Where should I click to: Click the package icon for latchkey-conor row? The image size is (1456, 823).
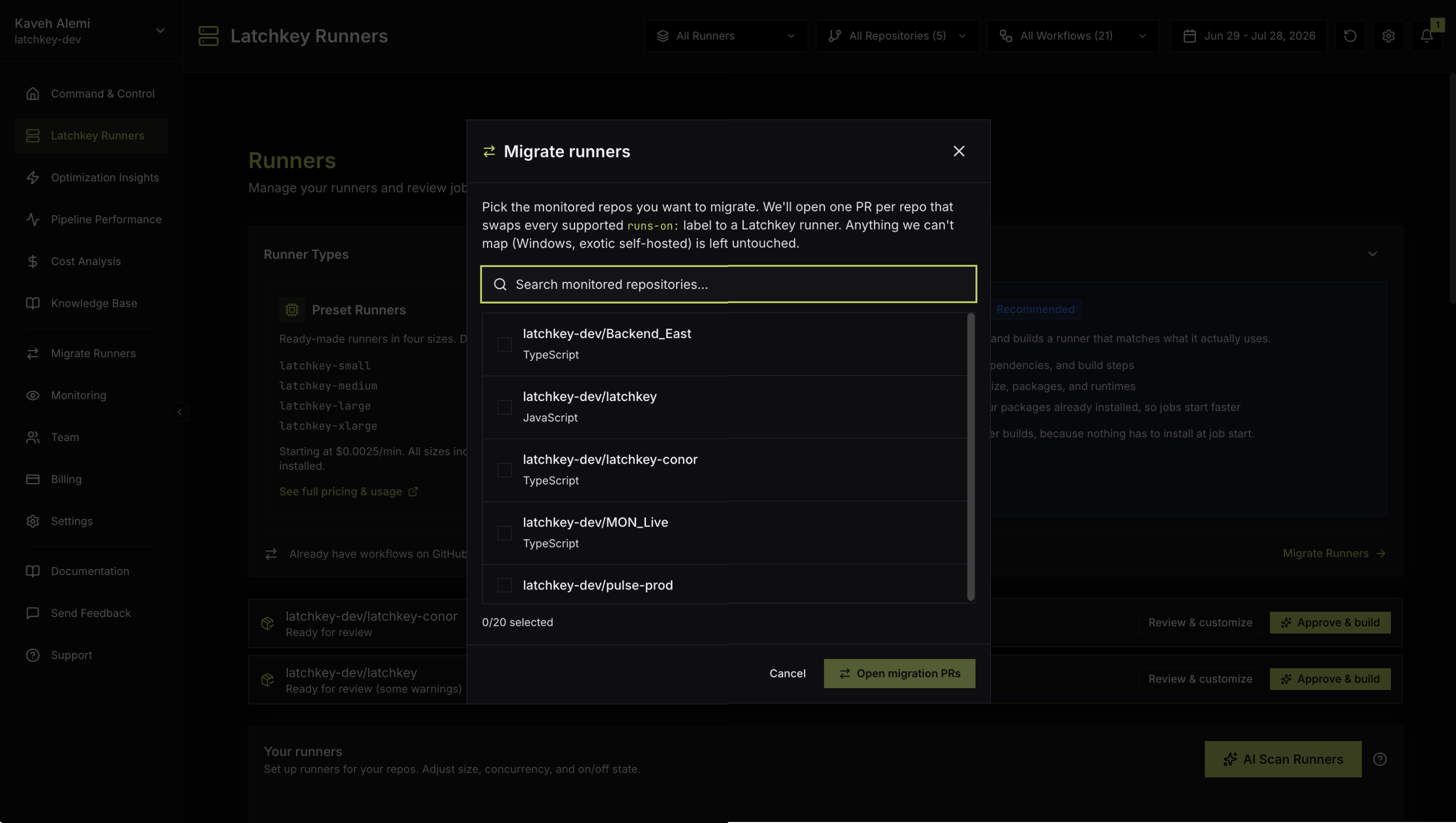(267, 622)
